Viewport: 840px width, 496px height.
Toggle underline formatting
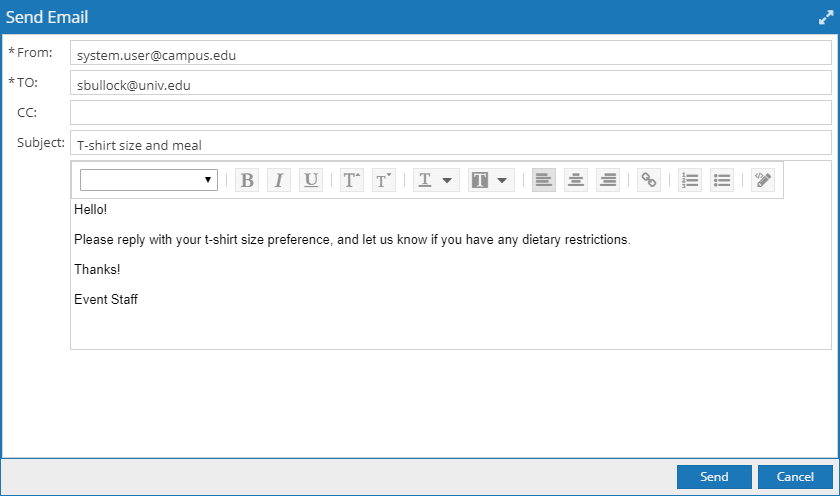click(311, 180)
